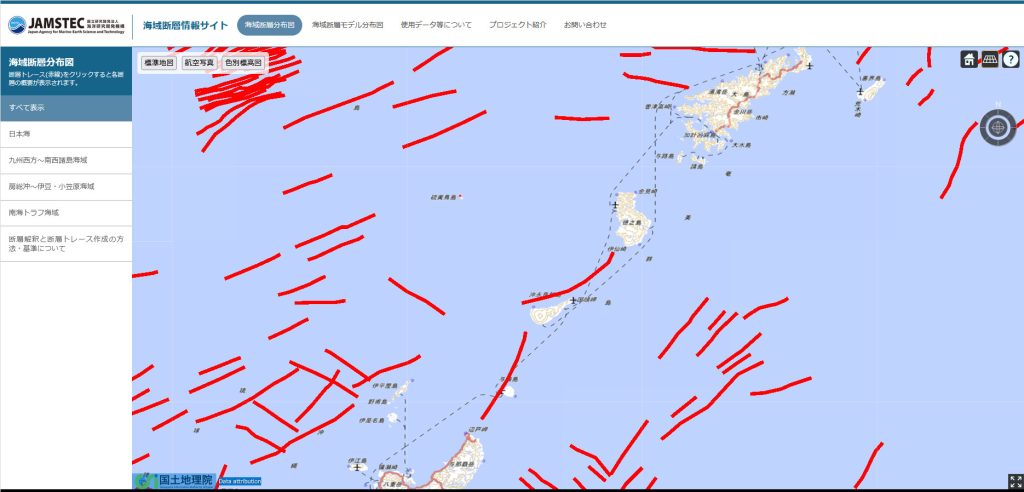Viewport: 1024px width, 492px height.
Task: Select すべて表示 in the sidebar
Action: tap(66, 107)
